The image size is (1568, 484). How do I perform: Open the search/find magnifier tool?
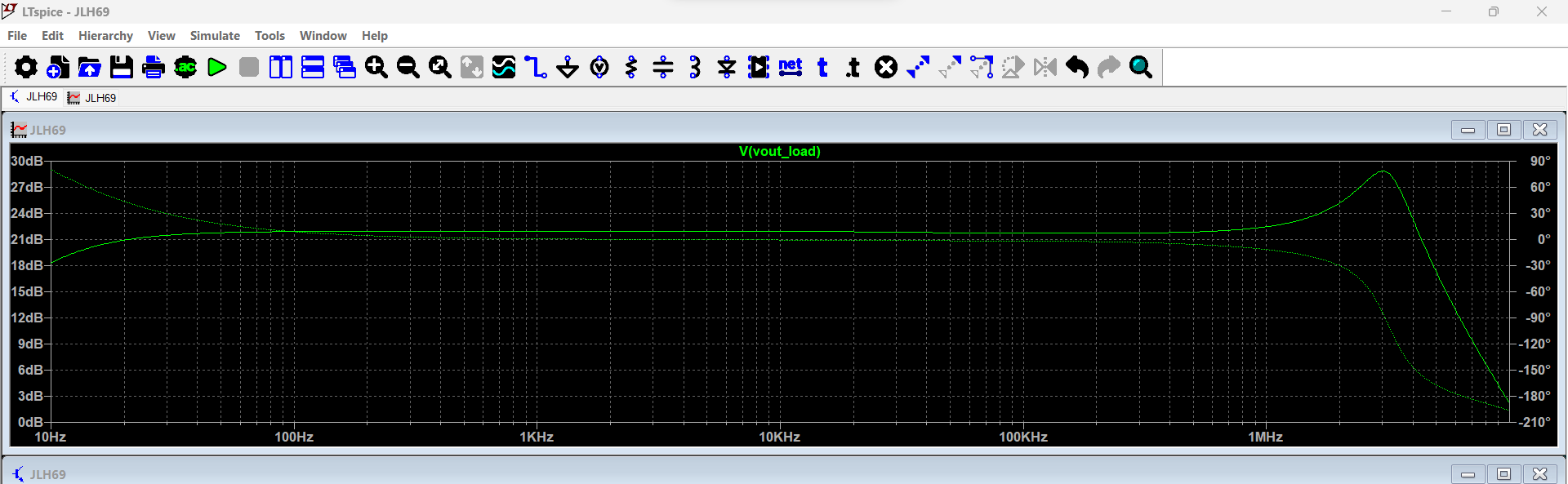pos(1141,67)
